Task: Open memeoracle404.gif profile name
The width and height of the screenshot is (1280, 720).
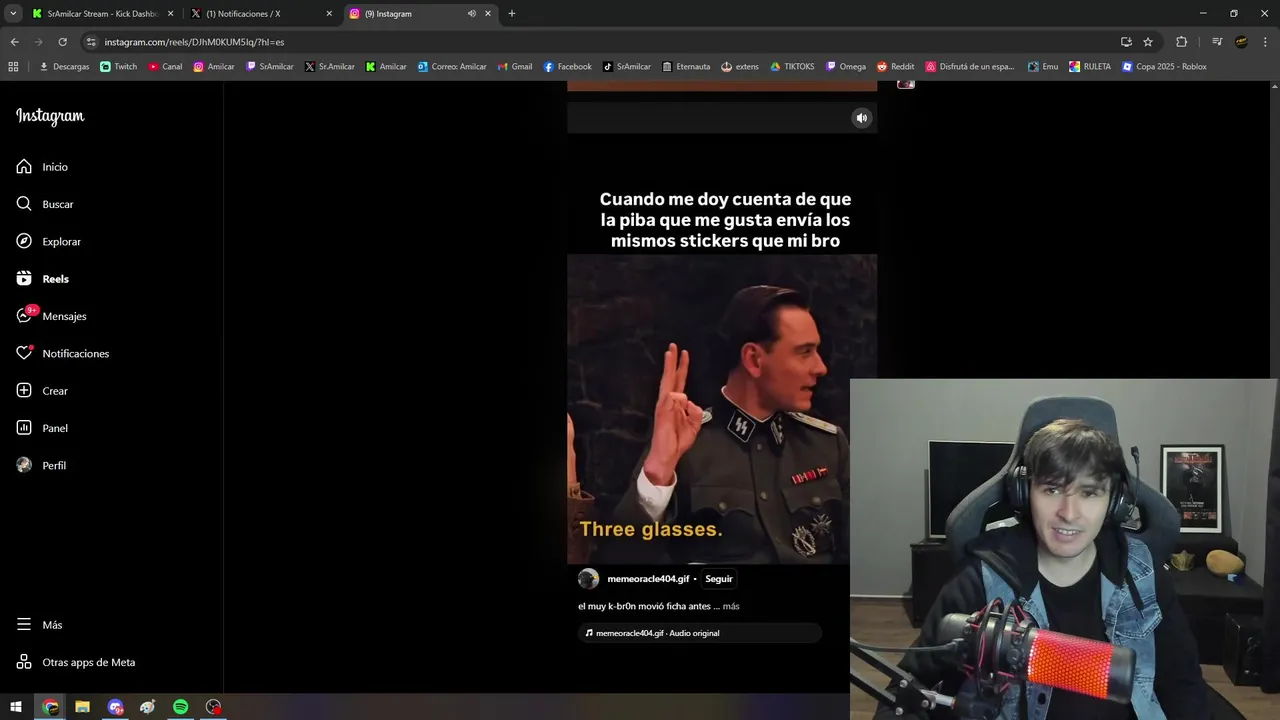Action: point(648,579)
